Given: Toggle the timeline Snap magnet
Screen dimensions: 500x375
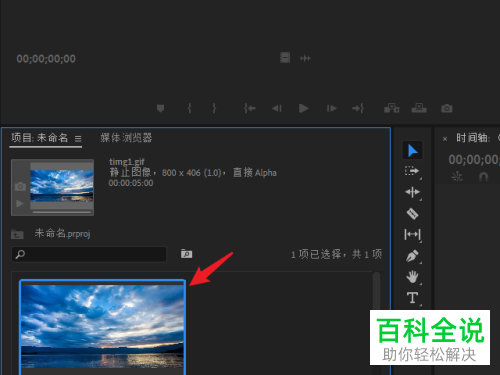Looking at the screenshot, I should pyautogui.click(x=483, y=176).
